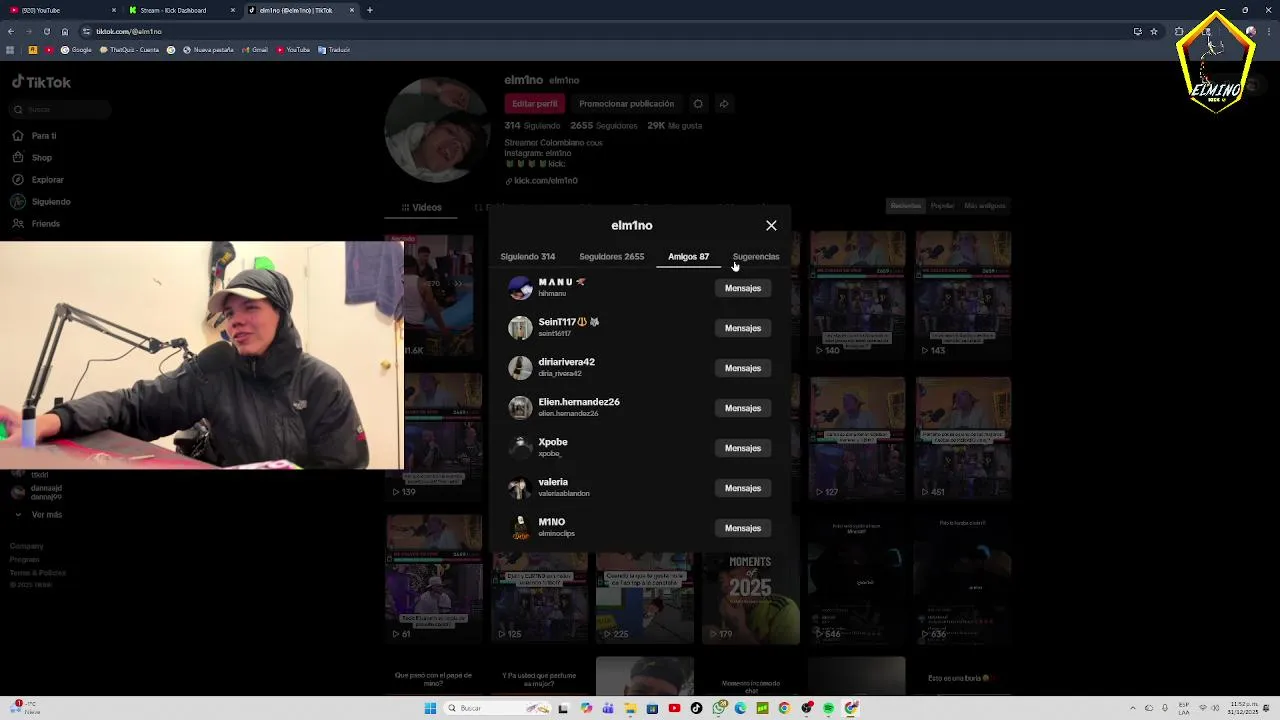Open the Gmail bookmark

coord(255,50)
